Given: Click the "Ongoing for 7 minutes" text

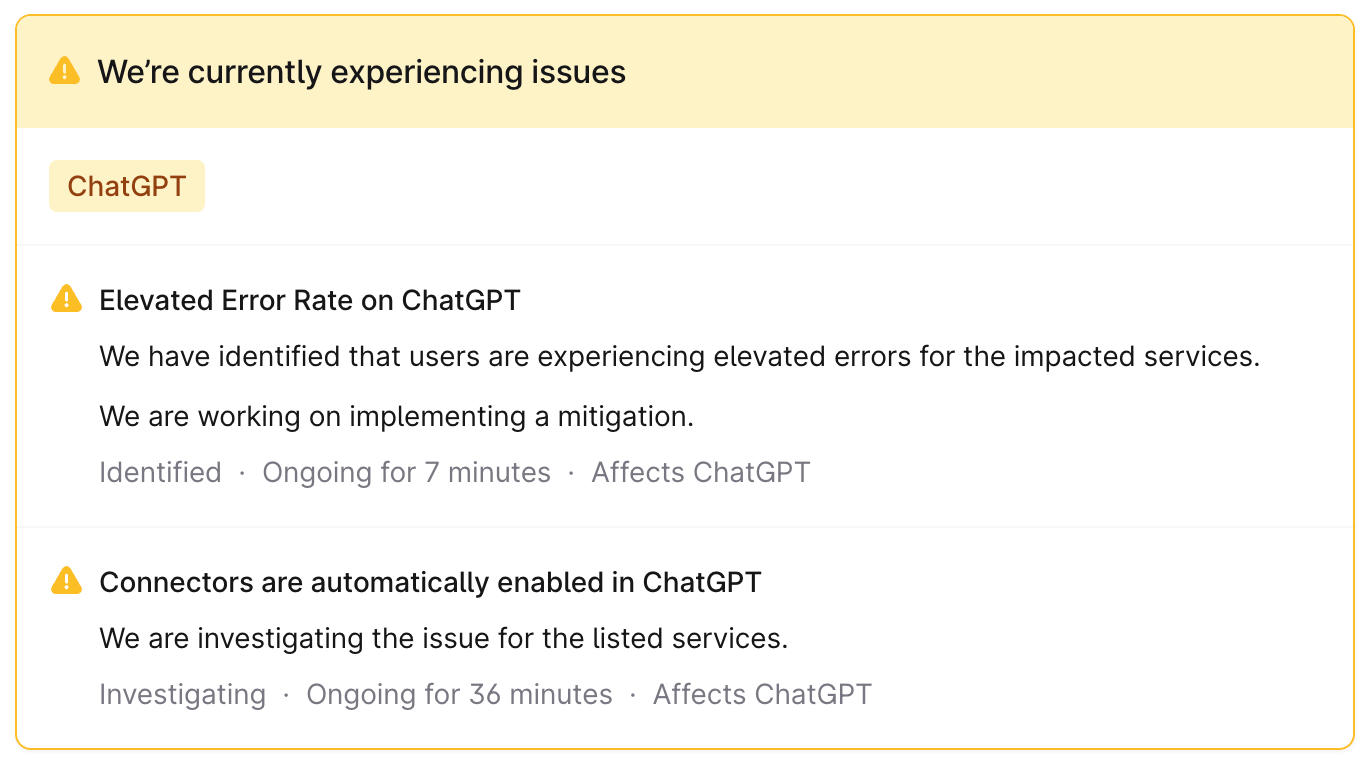Looking at the screenshot, I should point(406,472).
